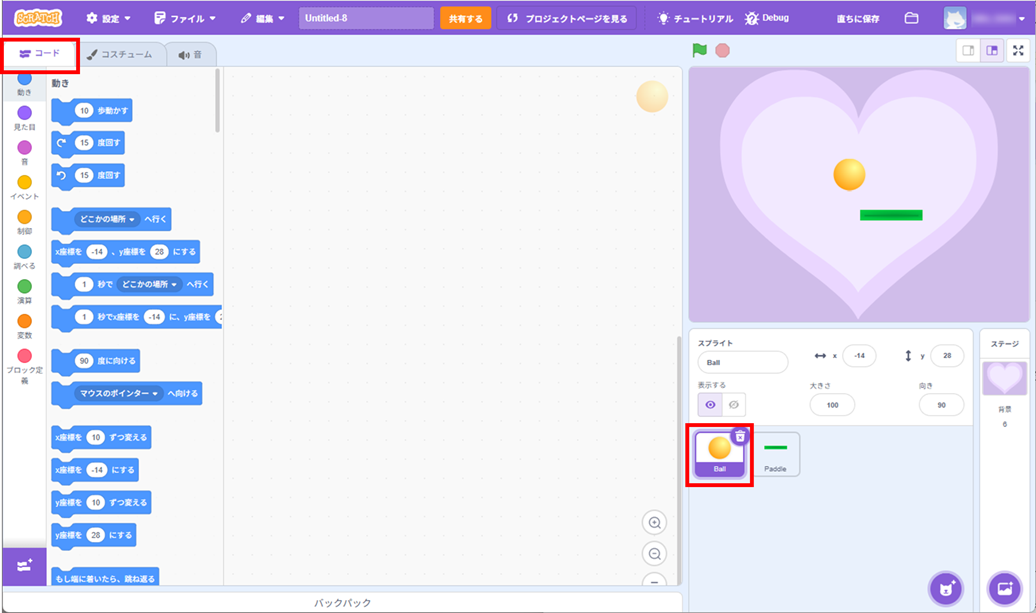Zoom out on the code workspace
Viewport: 1036px width, 613px height.
(x=655, y=554)
